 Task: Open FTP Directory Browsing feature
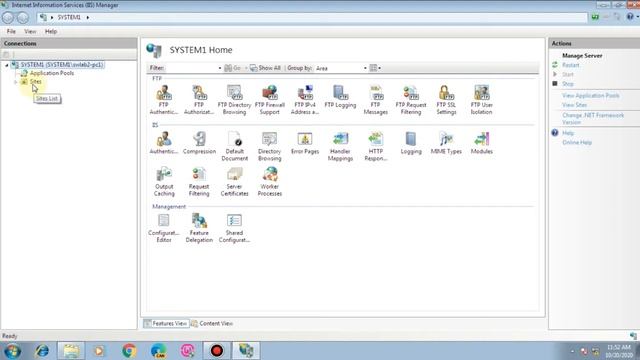point(234,100)
